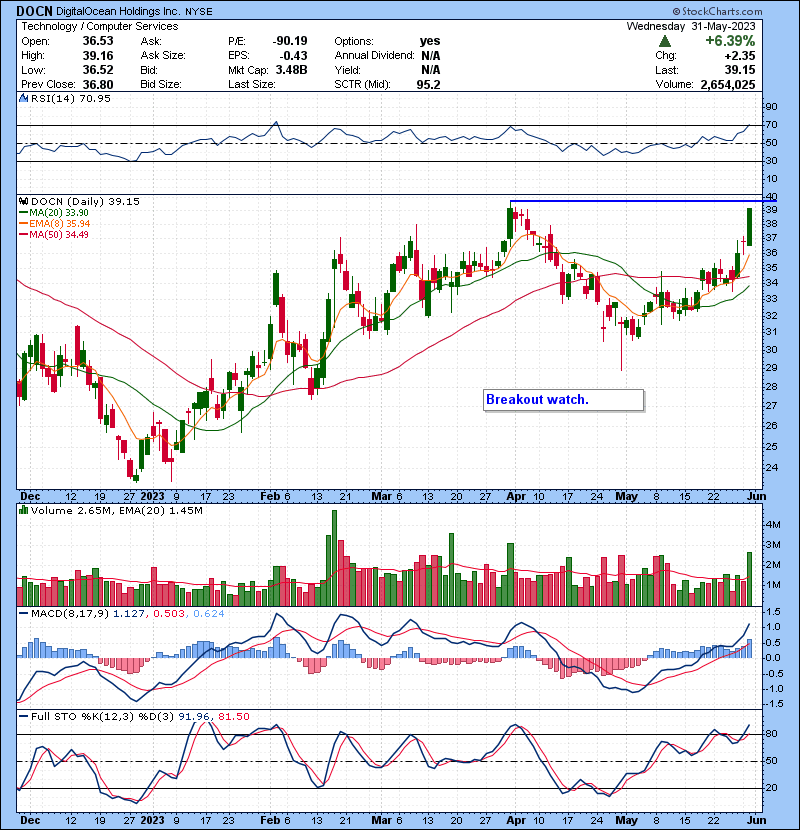Click the volume bars icon beside Volume label
Screen dimensions: 800x830
pos(24,510)
